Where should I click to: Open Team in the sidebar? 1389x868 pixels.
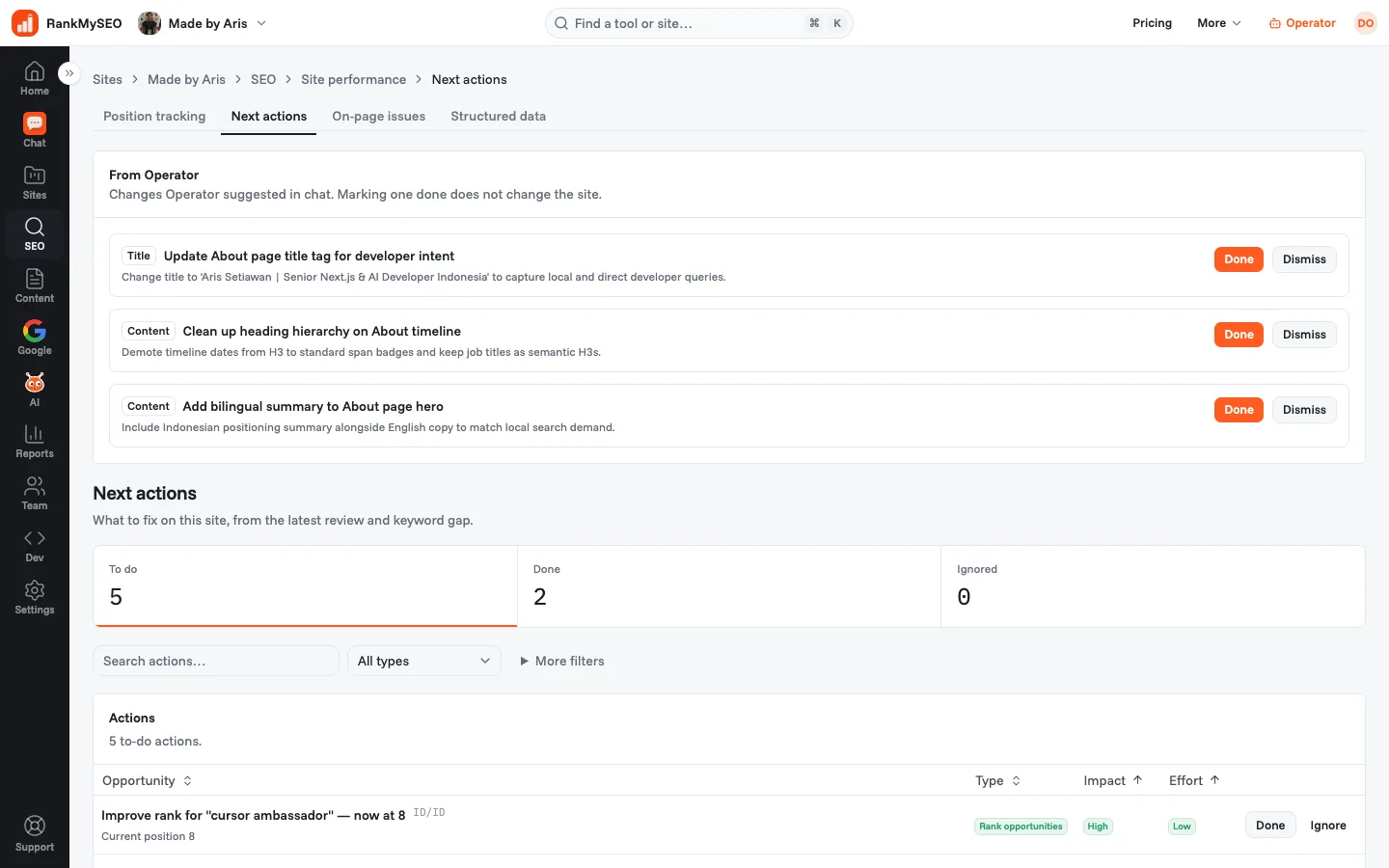pos(35,494)
